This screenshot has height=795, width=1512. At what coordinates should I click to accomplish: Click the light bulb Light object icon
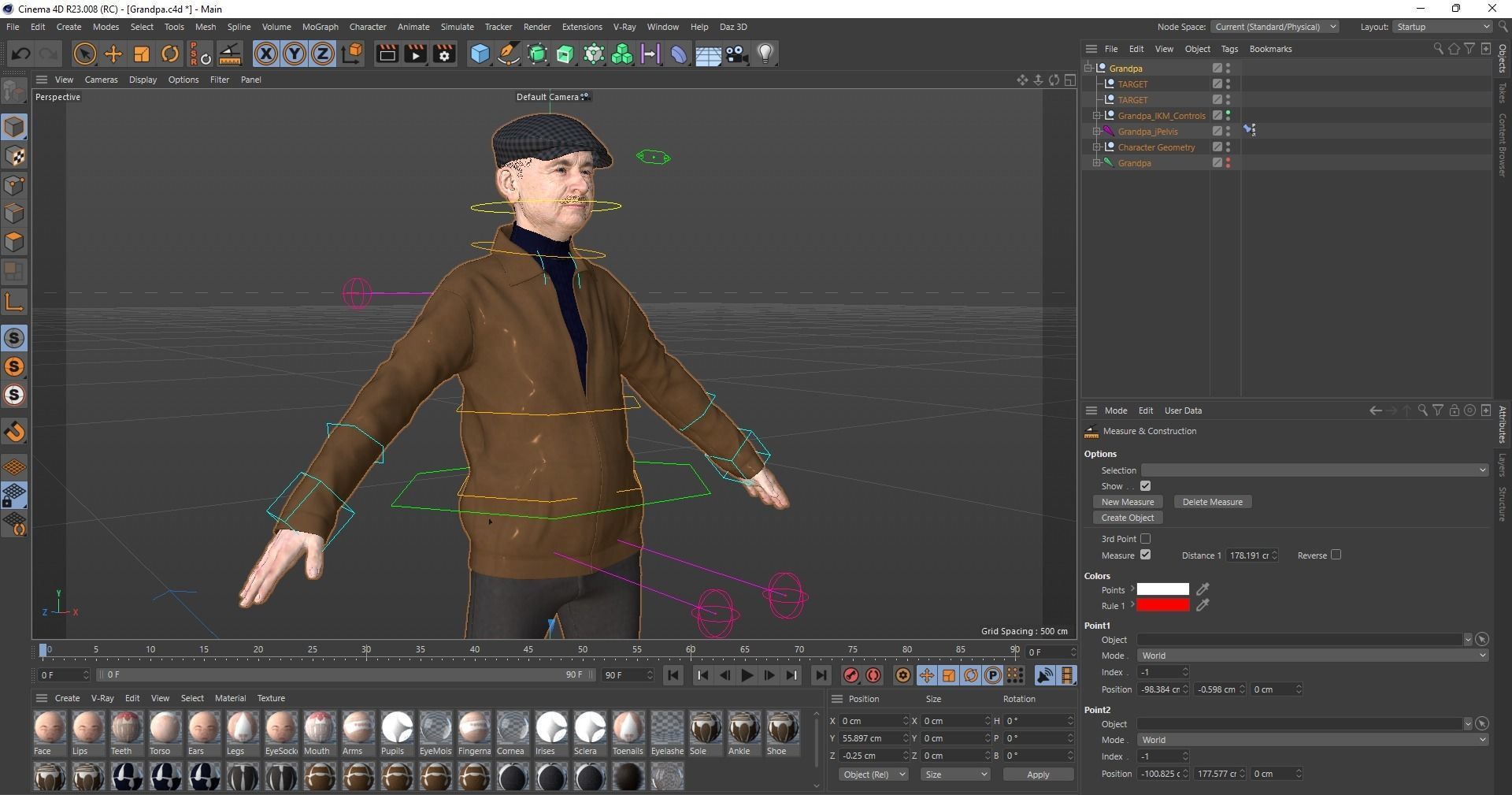(765, 54)
